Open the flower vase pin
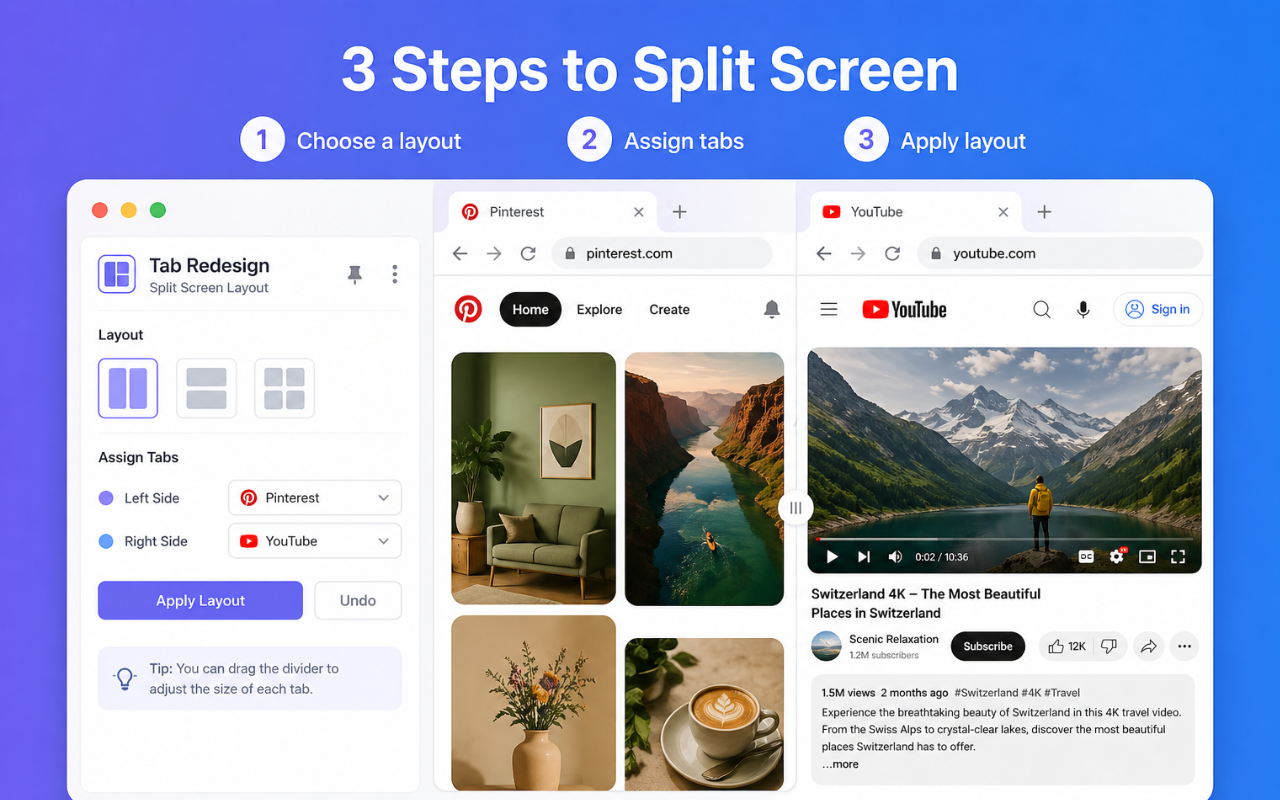 (533, 703)
